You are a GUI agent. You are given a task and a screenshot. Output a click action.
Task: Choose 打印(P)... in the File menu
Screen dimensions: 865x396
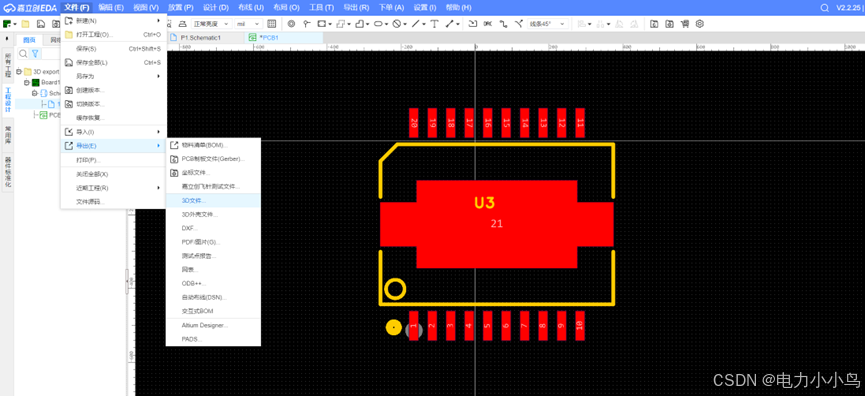click(x=113, y=160)
